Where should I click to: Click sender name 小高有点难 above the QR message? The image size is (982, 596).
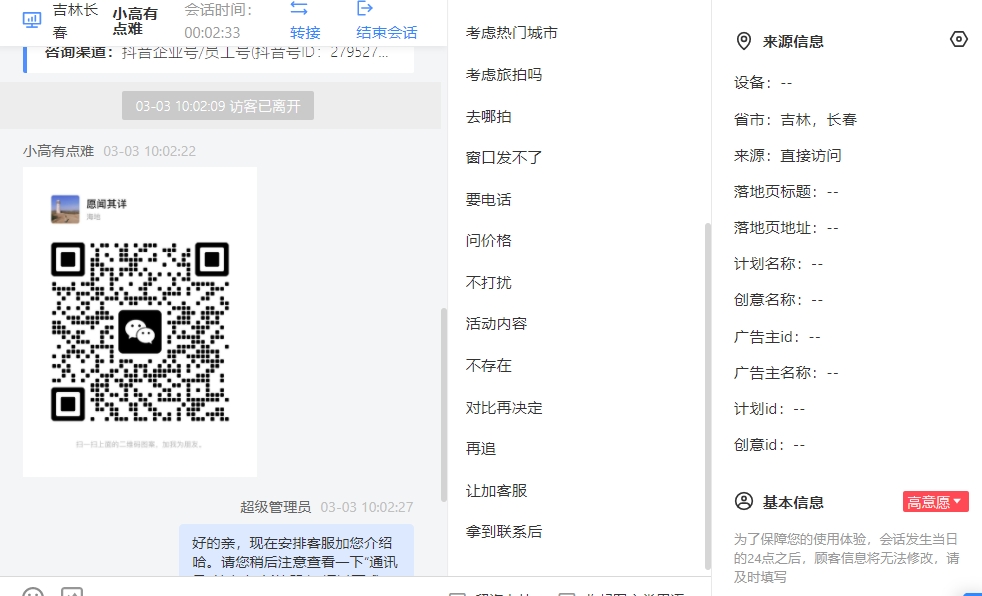[x=58, y=152]
